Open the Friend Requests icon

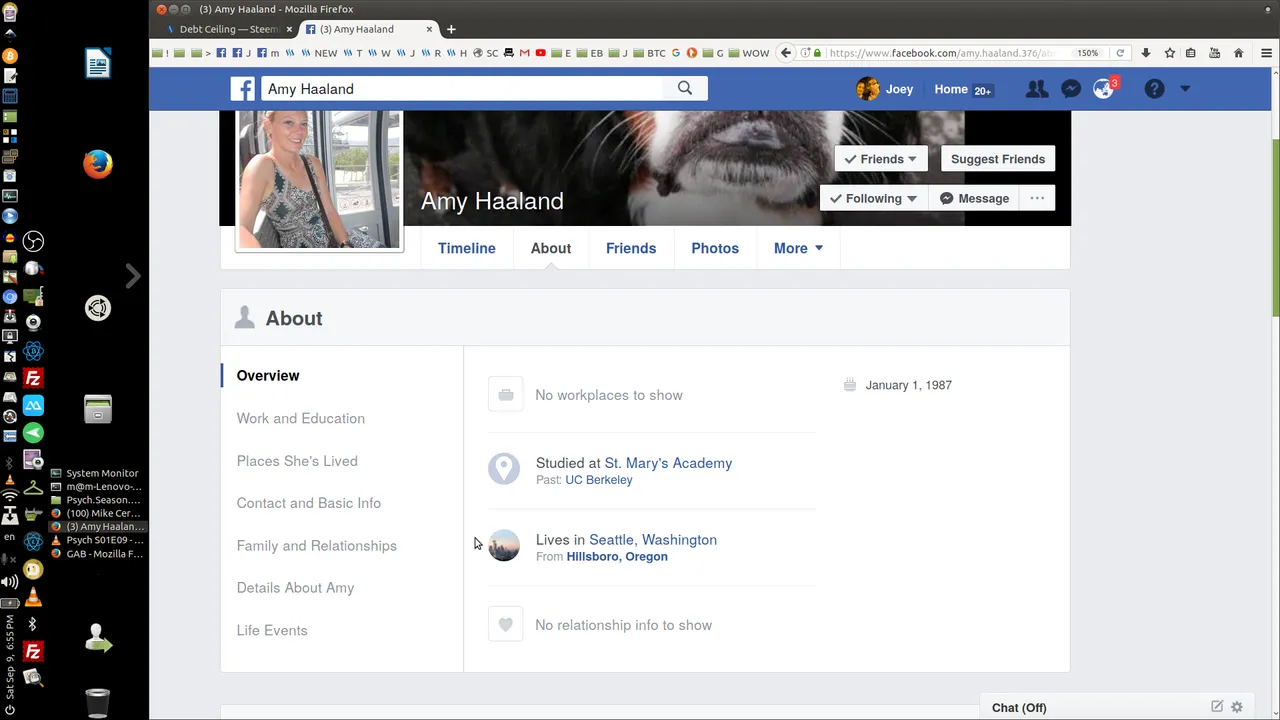(x=1037, y=89)
